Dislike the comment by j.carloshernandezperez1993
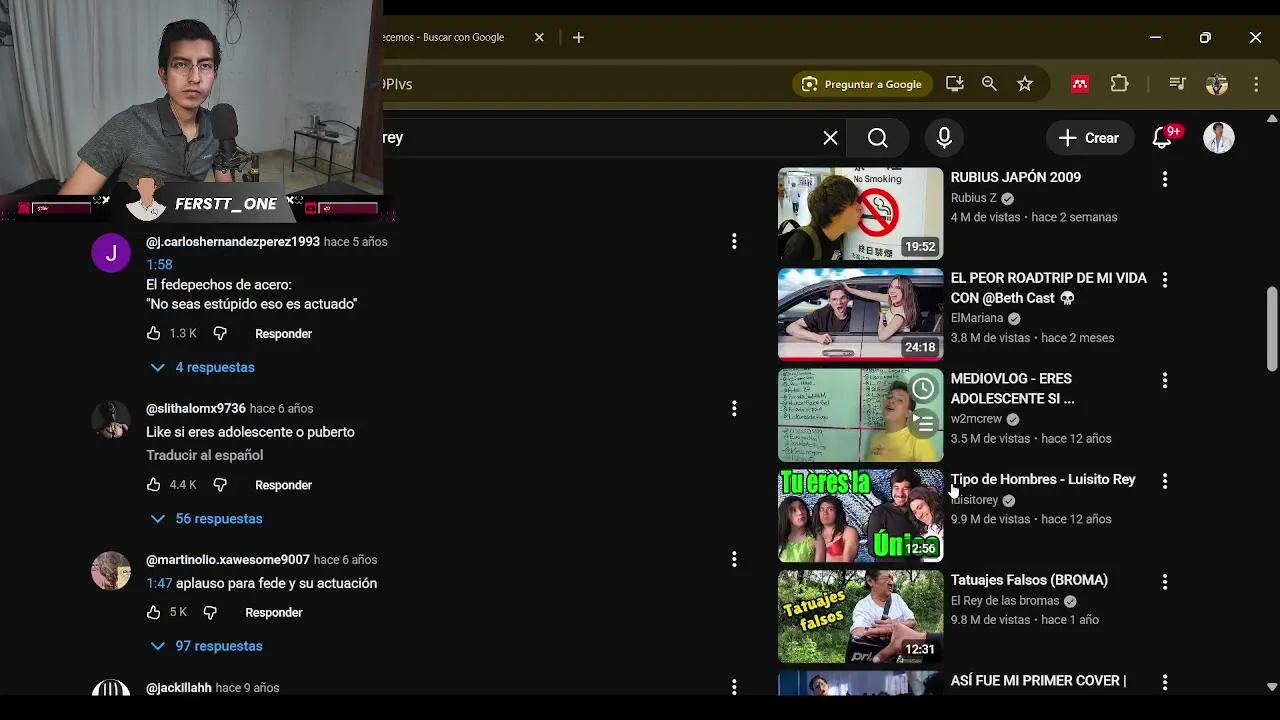Image resolution: width=1280 pixels, height=720 pixels. coord(220,333)
